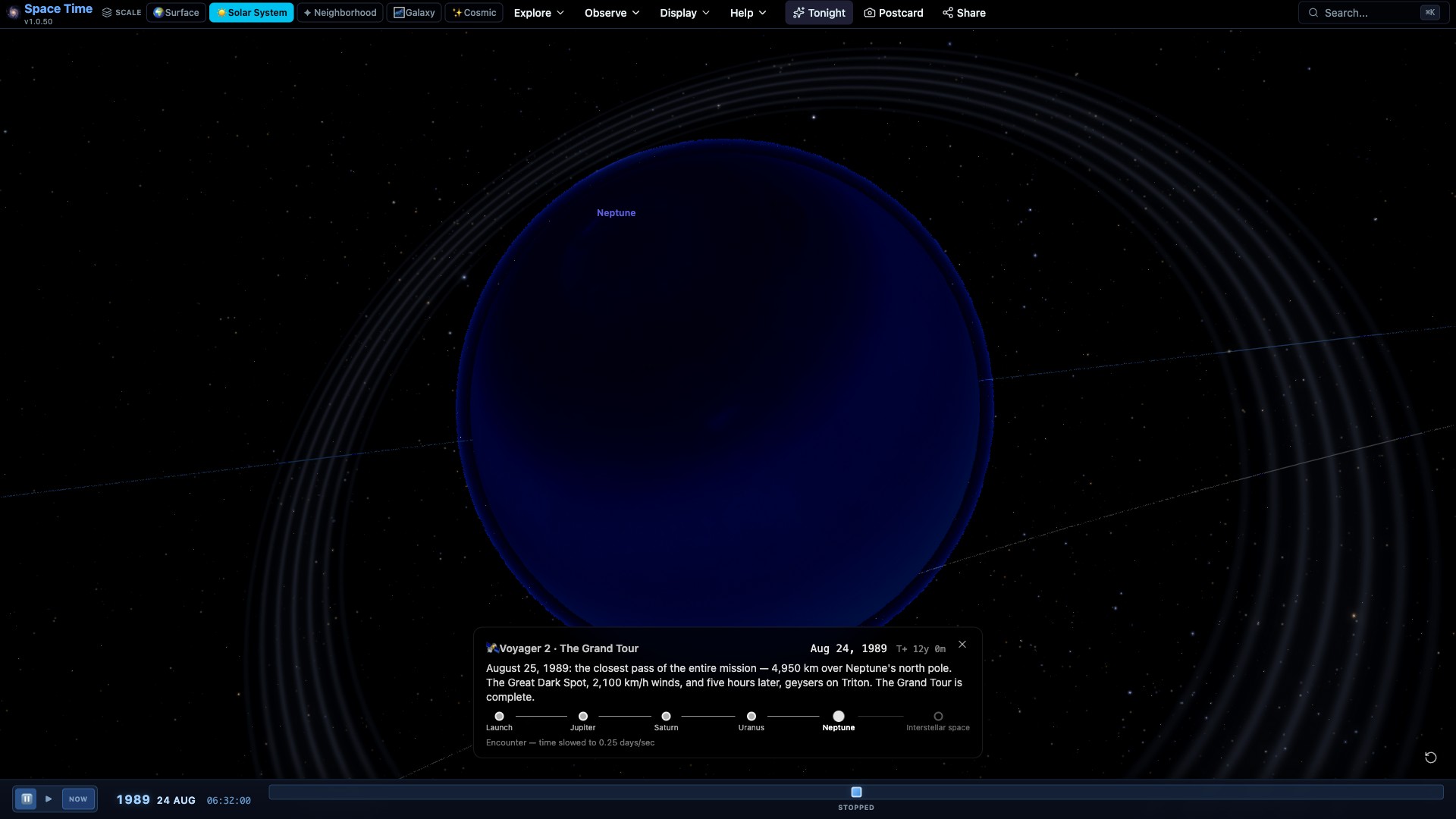Click the Postcard camera icon
Viewport: 1456px width, 819px height.
870,13
